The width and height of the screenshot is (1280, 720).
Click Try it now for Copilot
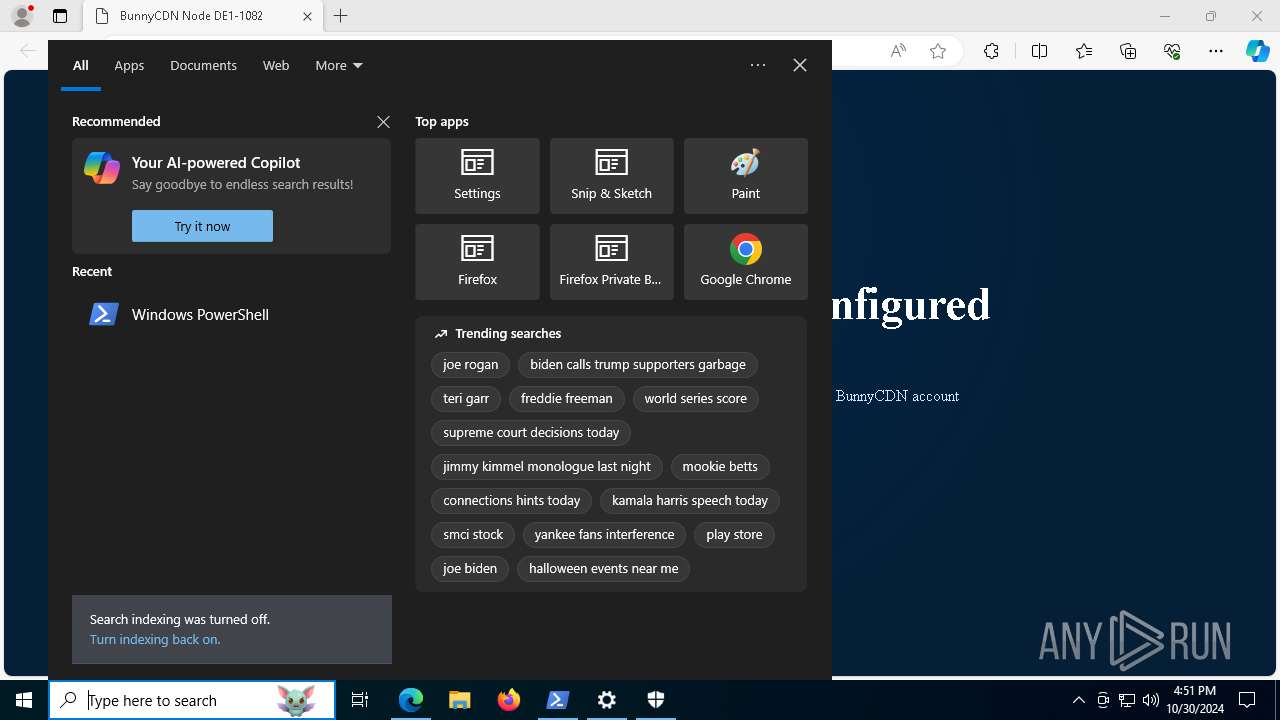pos(202,226)
